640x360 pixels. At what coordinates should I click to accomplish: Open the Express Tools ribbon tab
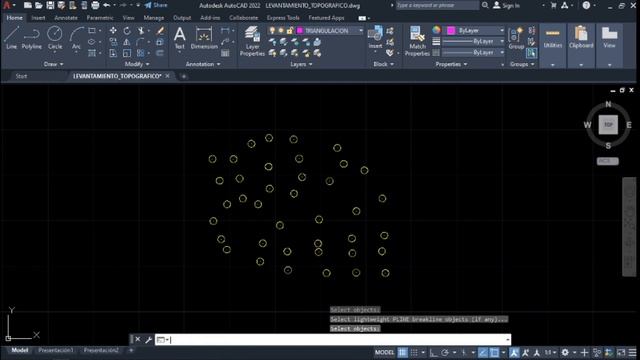283,18
